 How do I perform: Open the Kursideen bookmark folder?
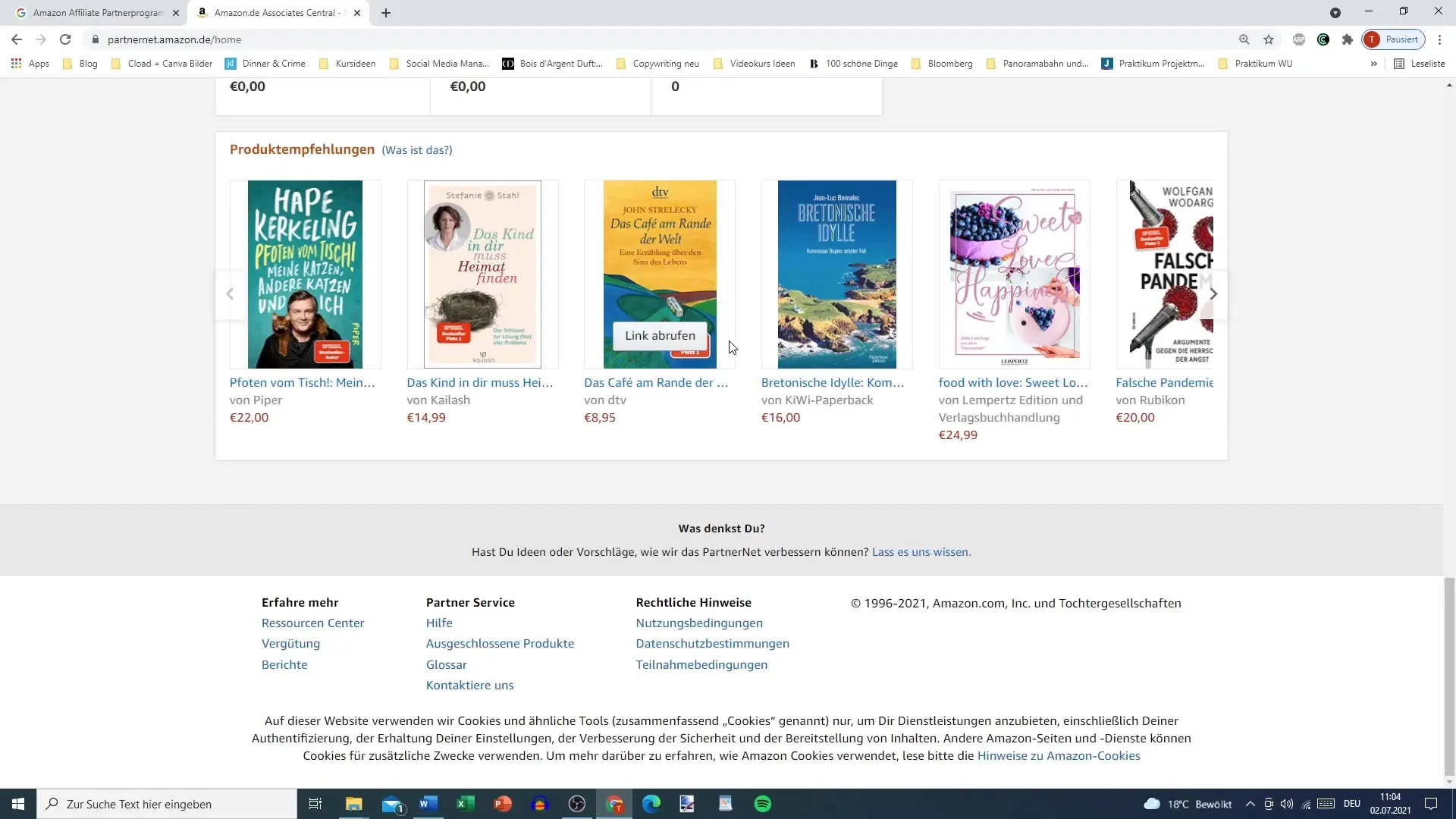point(347,64)
